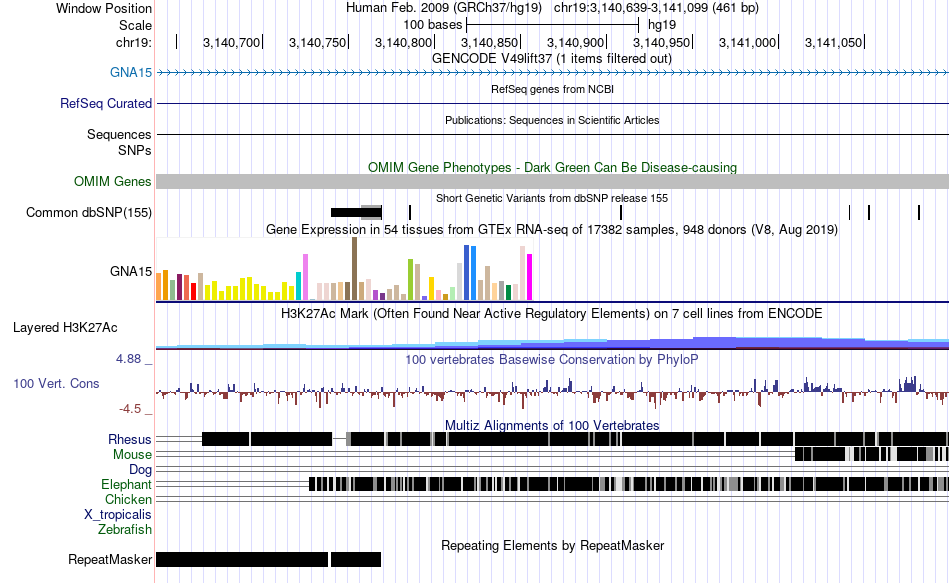
Task: Click '100 vertebrates Basewise Conservation by PhyloP'
Action: [552, 359]
